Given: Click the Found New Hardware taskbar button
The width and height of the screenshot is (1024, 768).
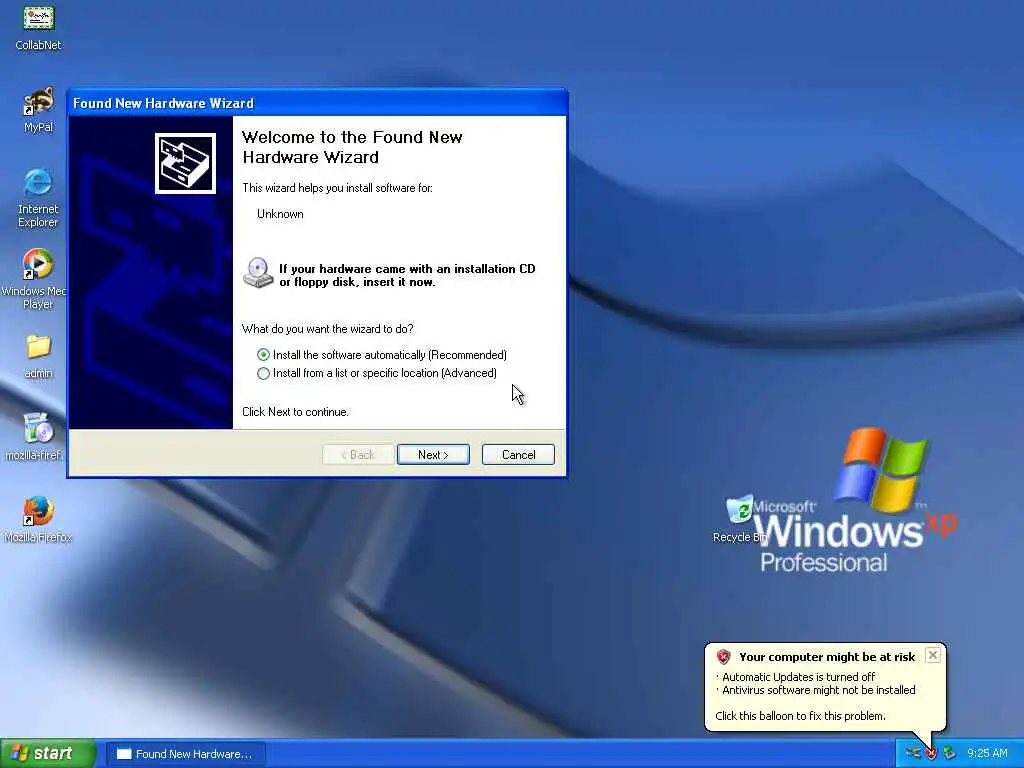Looking at the screenshot, I should point(185,754).
